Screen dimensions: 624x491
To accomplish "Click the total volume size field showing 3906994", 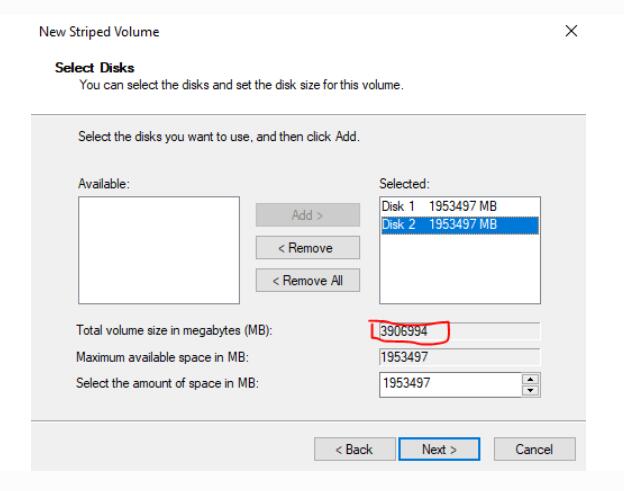I will [x=458, y=331].
